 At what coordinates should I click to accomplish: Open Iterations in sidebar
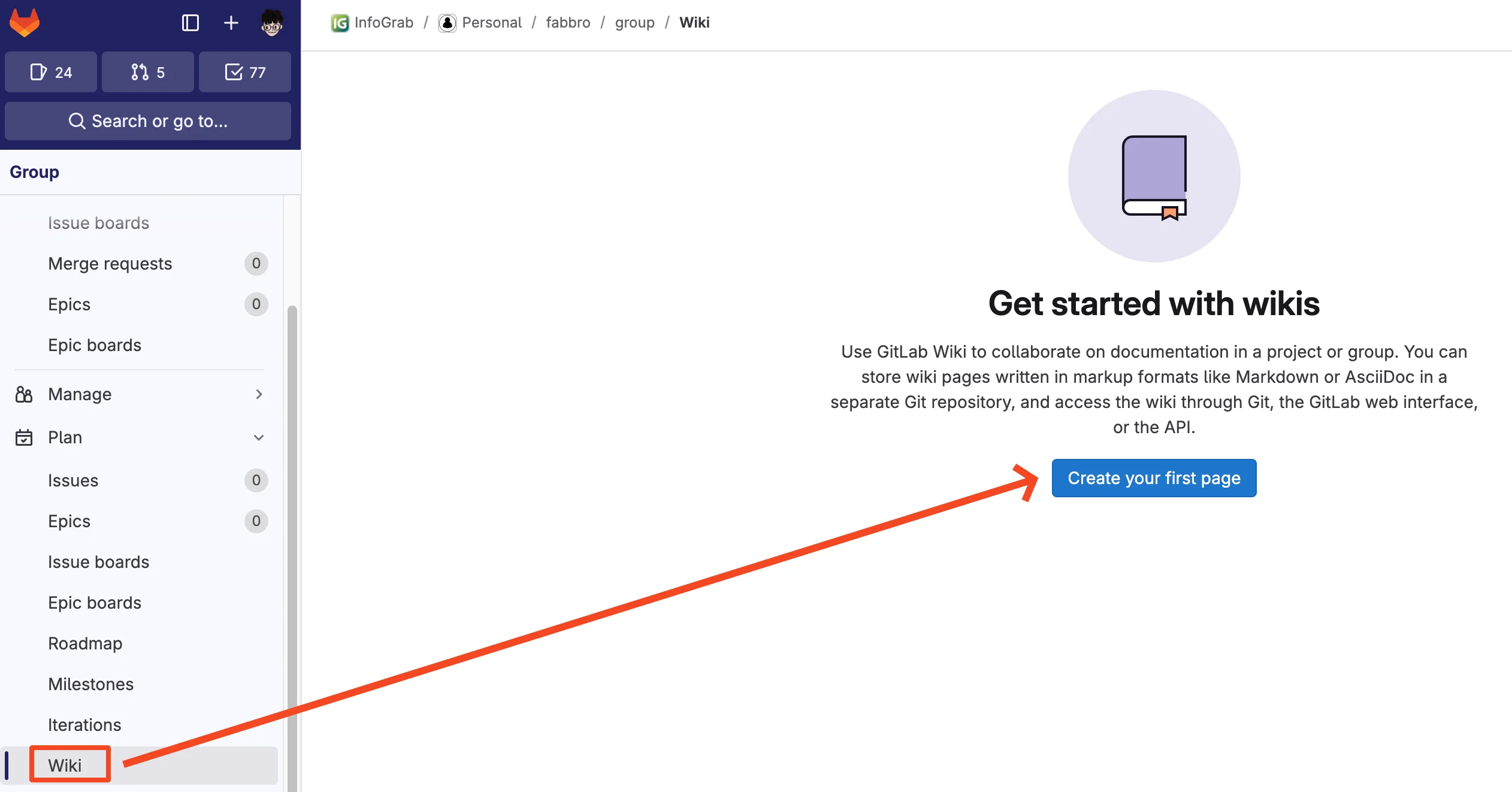[x=84, y=724]
